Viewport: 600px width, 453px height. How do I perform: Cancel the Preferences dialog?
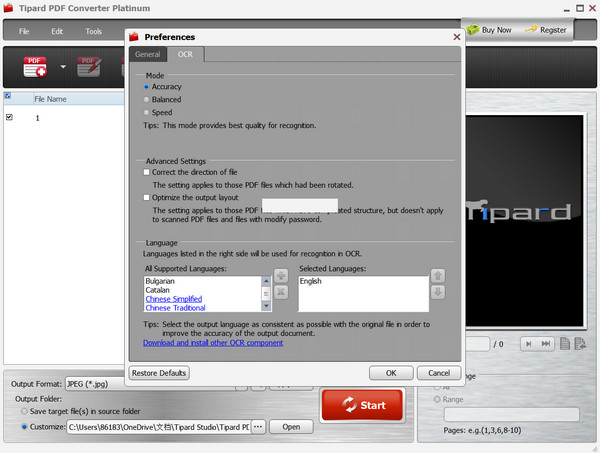pos(439,373)
